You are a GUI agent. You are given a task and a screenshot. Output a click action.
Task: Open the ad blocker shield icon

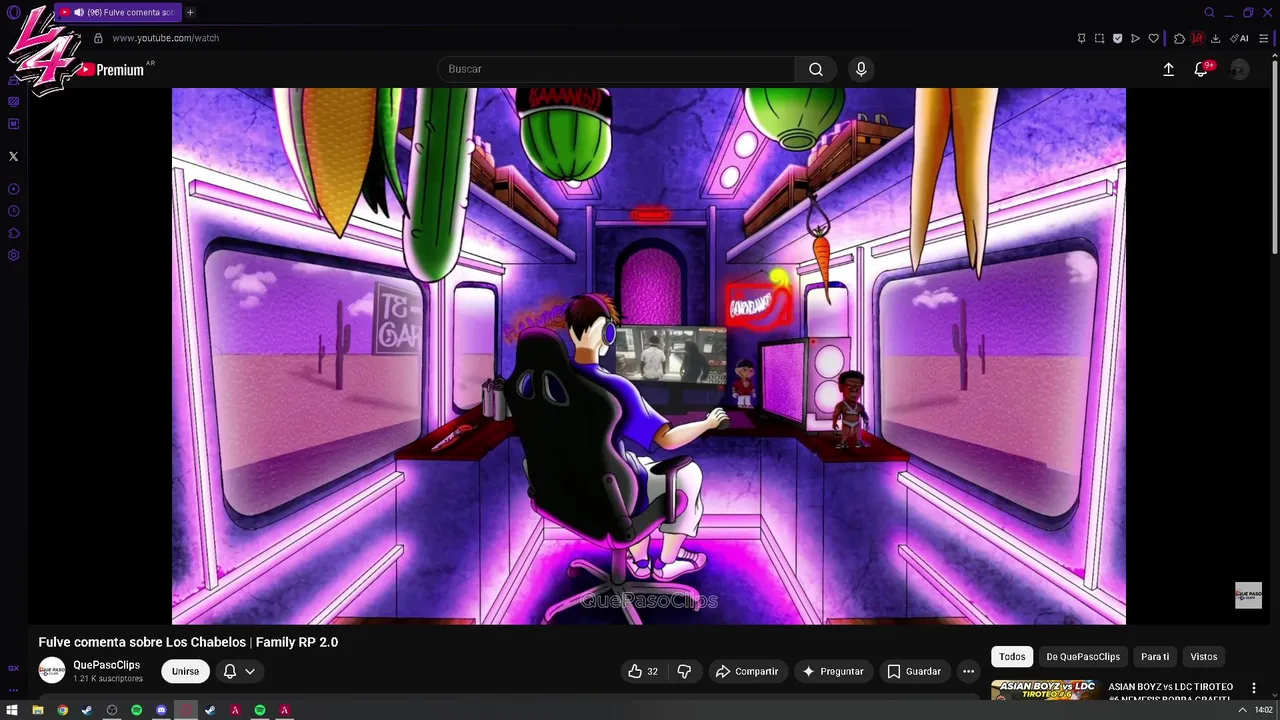click(x=1117, y=38)
